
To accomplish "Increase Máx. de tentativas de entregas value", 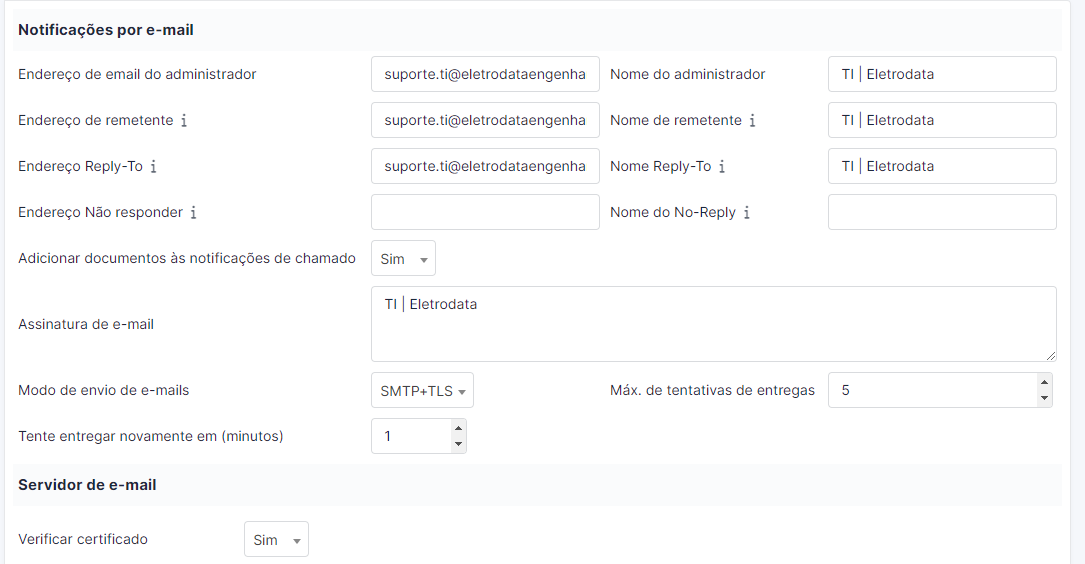I will point(1044,382).
